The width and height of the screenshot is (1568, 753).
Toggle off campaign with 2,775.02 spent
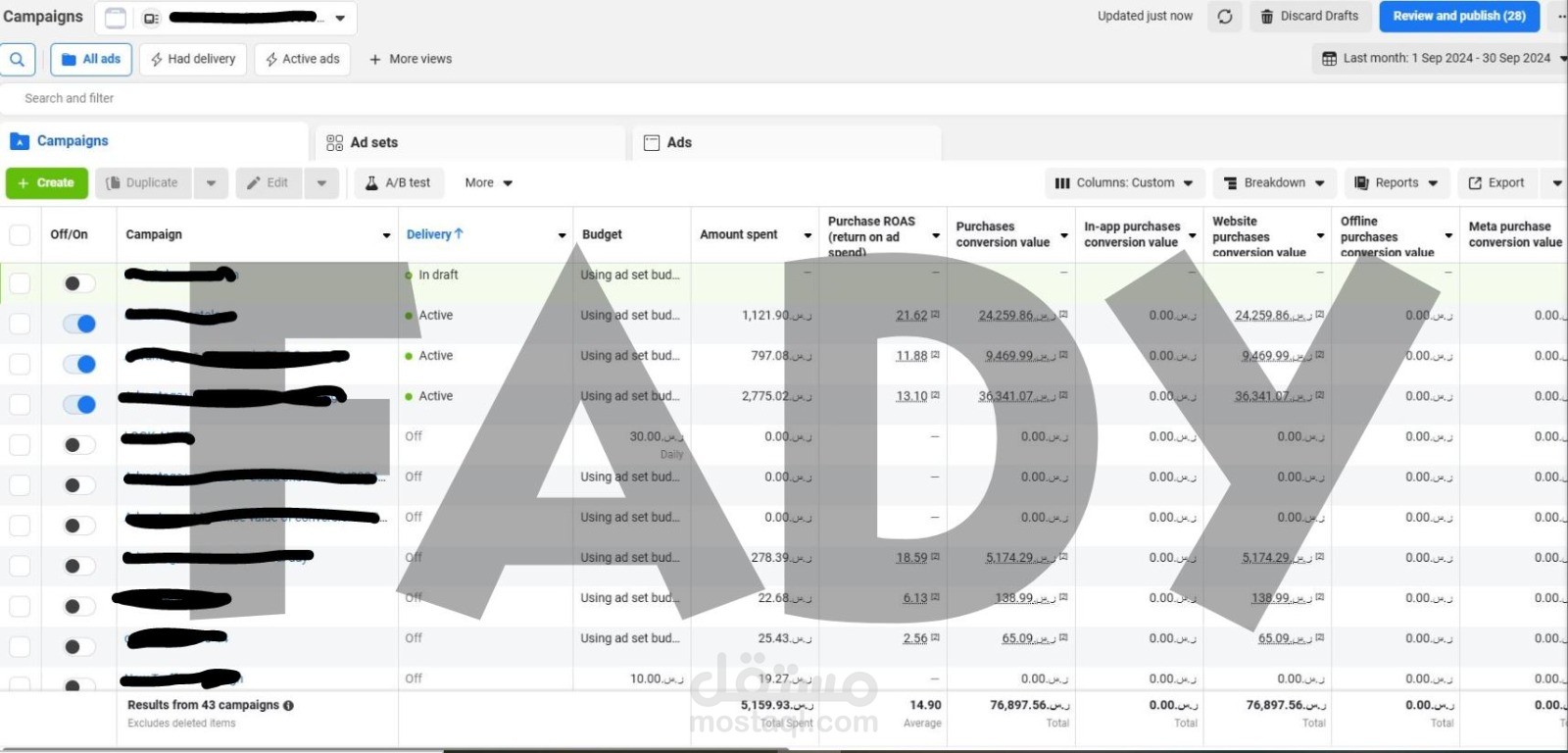(79, 404)
